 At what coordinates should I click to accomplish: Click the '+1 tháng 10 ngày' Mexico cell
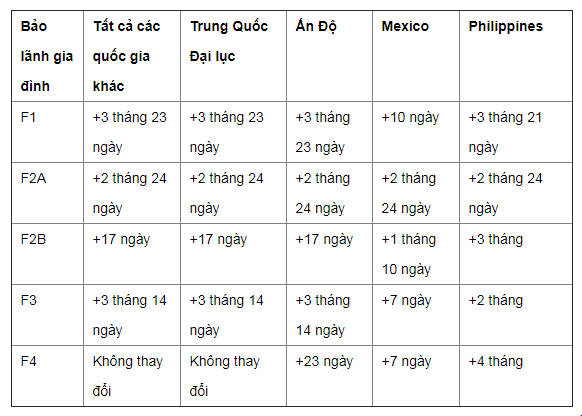[416, 254]
